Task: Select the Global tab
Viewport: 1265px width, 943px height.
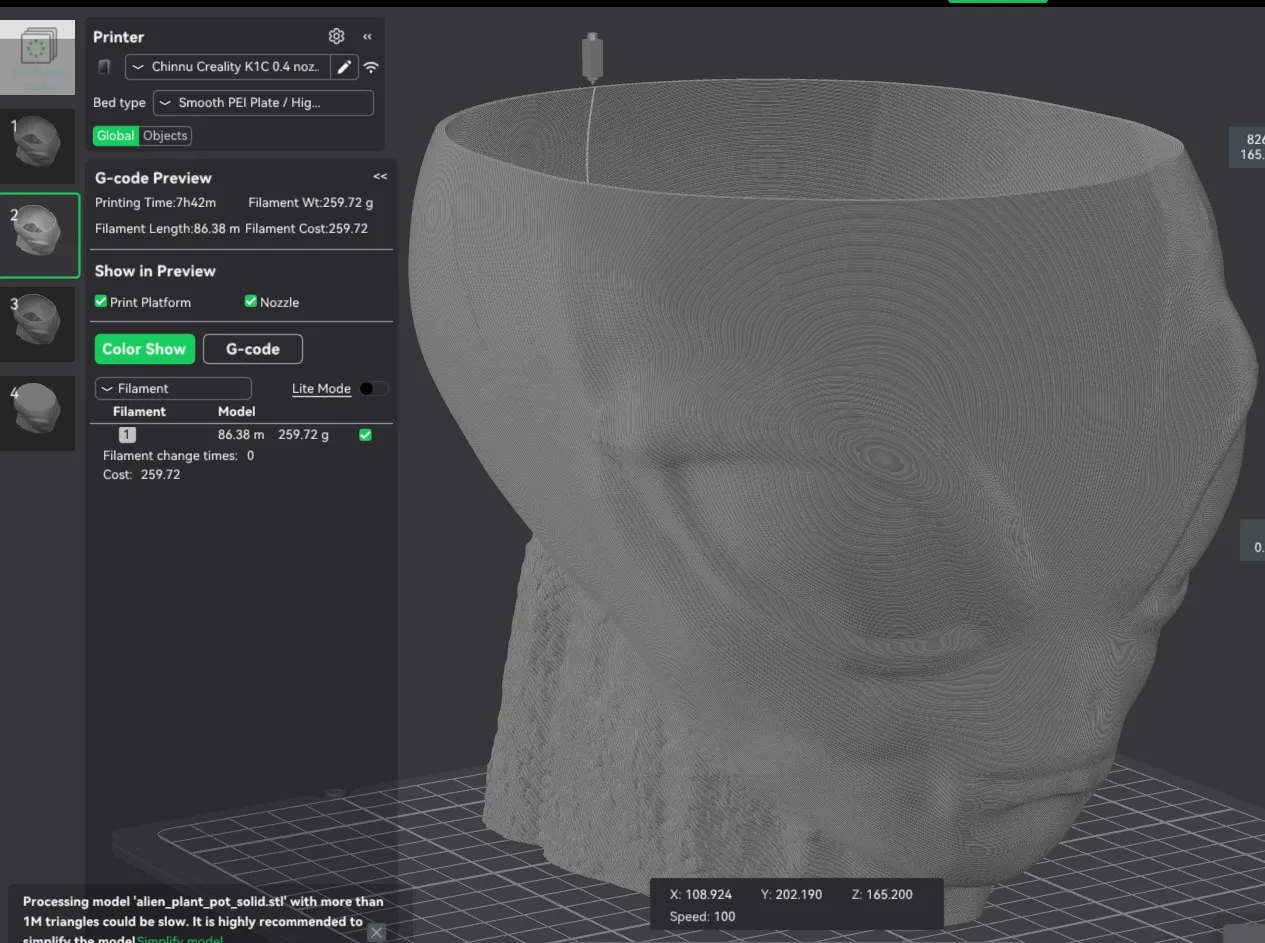Action: tap(116, 136)
